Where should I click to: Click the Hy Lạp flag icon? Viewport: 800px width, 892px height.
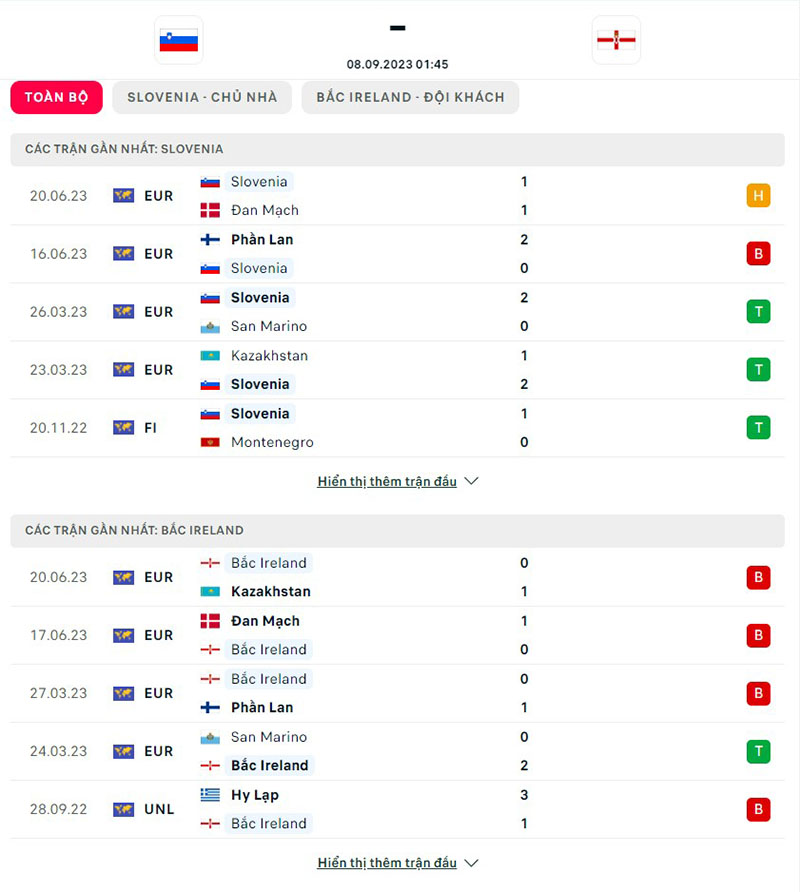[x=213, y=795]
